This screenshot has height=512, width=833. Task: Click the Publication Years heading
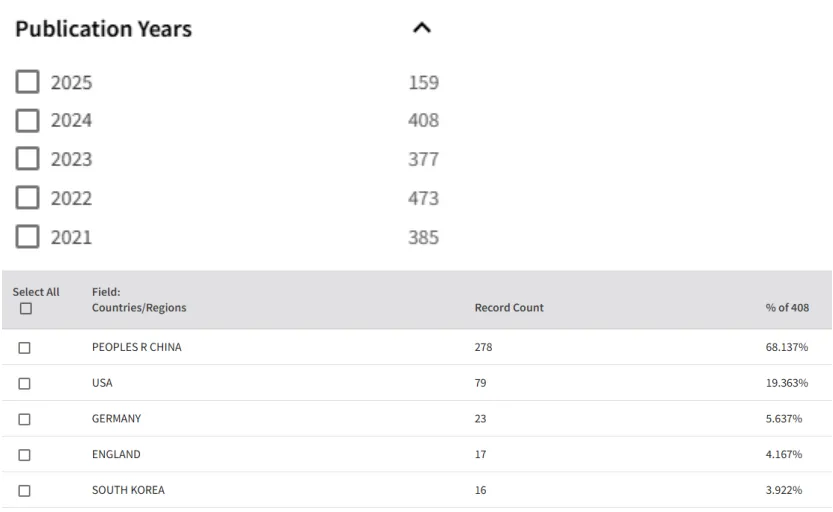click(104, 29)
